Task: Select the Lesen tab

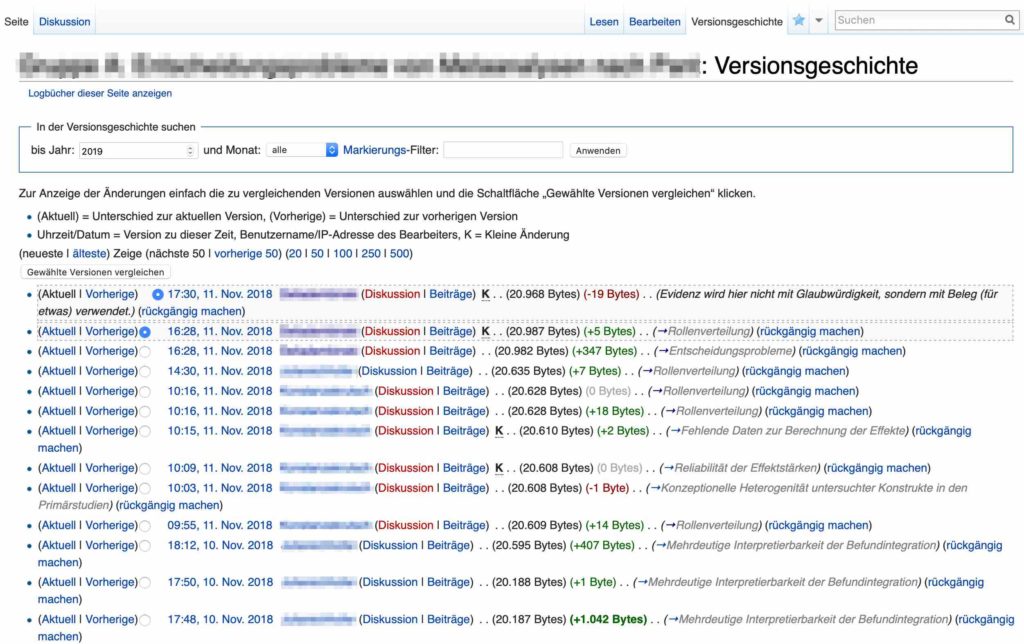Action: pos(603,19)
